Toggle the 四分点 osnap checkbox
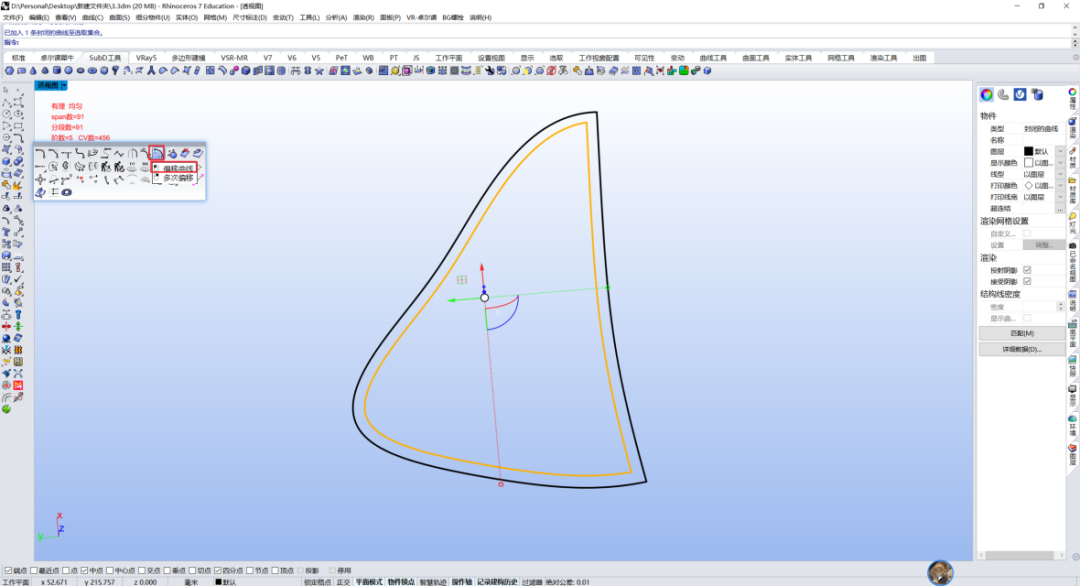This screenshot has width=1080, height=586. tap(218, 571)
